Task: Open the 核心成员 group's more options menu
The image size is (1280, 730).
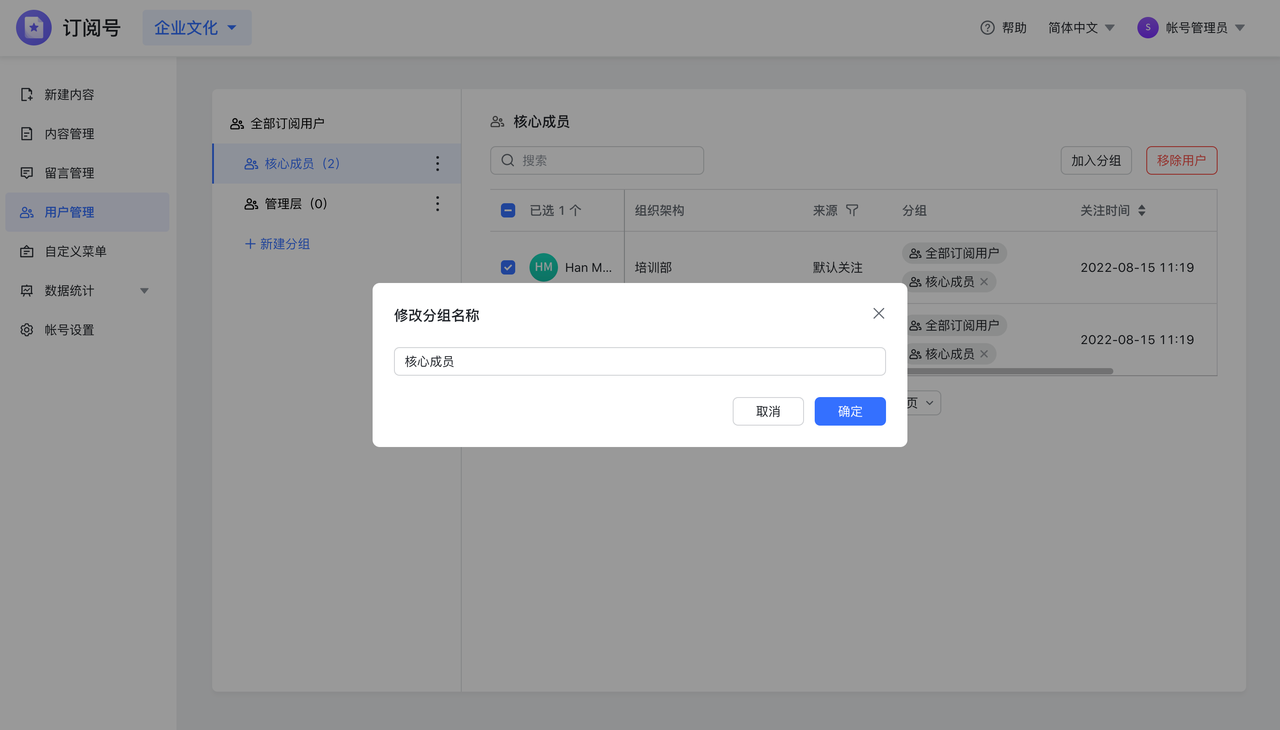Action: 437,164
